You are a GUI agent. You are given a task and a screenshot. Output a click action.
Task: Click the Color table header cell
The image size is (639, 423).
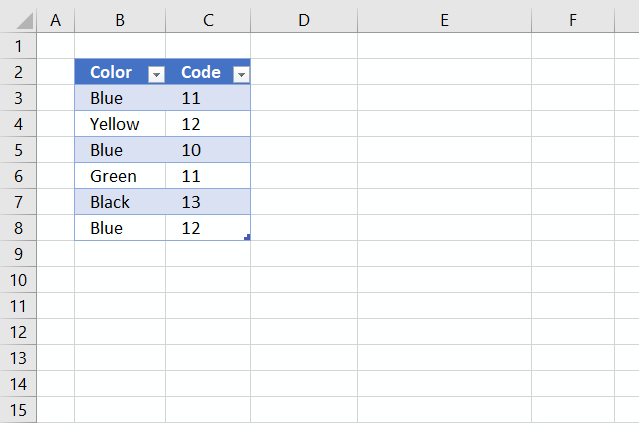[x=120, y=72]
